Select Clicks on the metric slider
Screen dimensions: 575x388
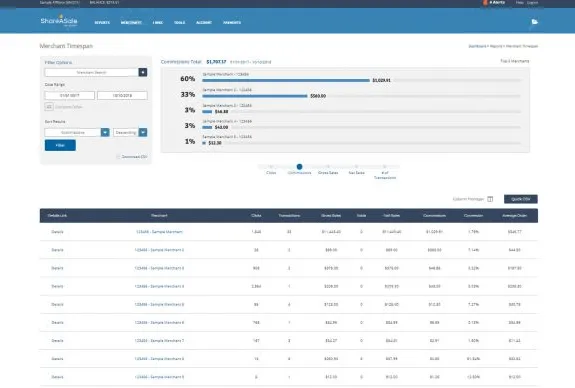tap(271, 167)
